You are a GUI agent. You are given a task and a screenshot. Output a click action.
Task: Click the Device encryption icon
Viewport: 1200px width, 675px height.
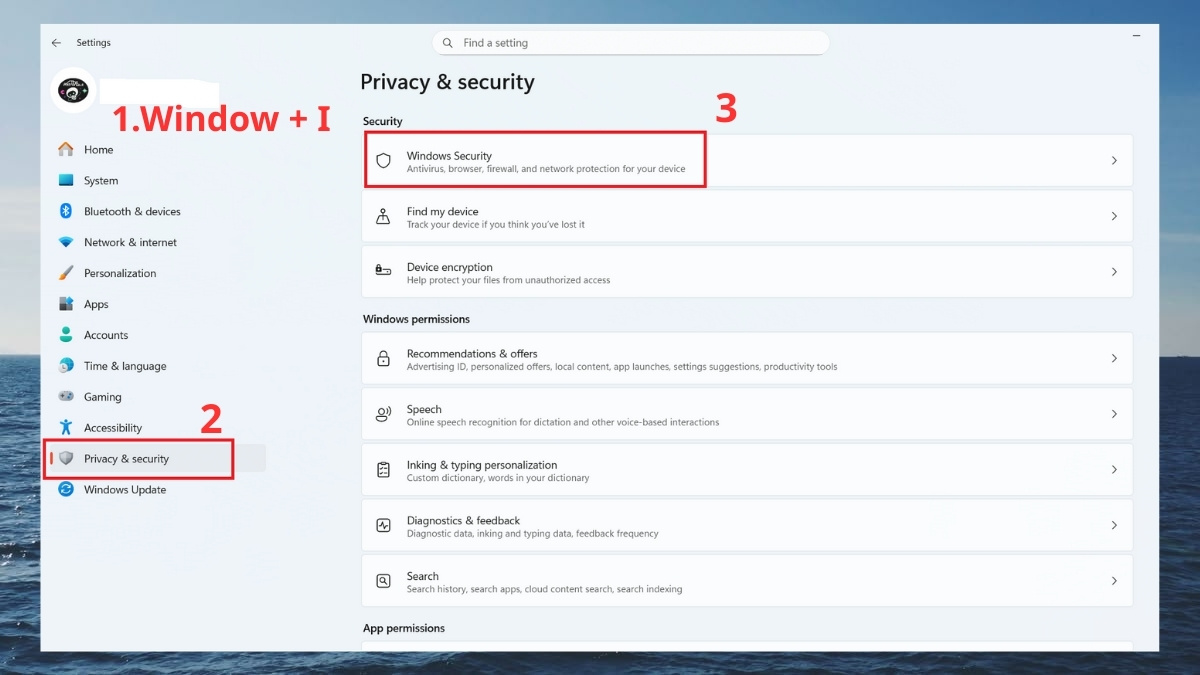[x=383, y=272]
